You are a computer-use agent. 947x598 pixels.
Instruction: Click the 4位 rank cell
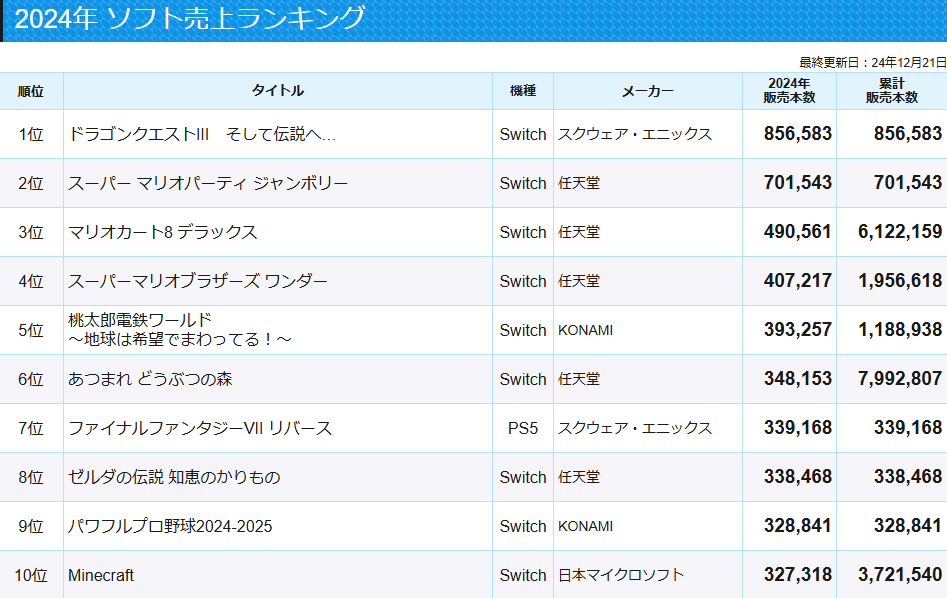pyautogui.click(x=31, y=281)
